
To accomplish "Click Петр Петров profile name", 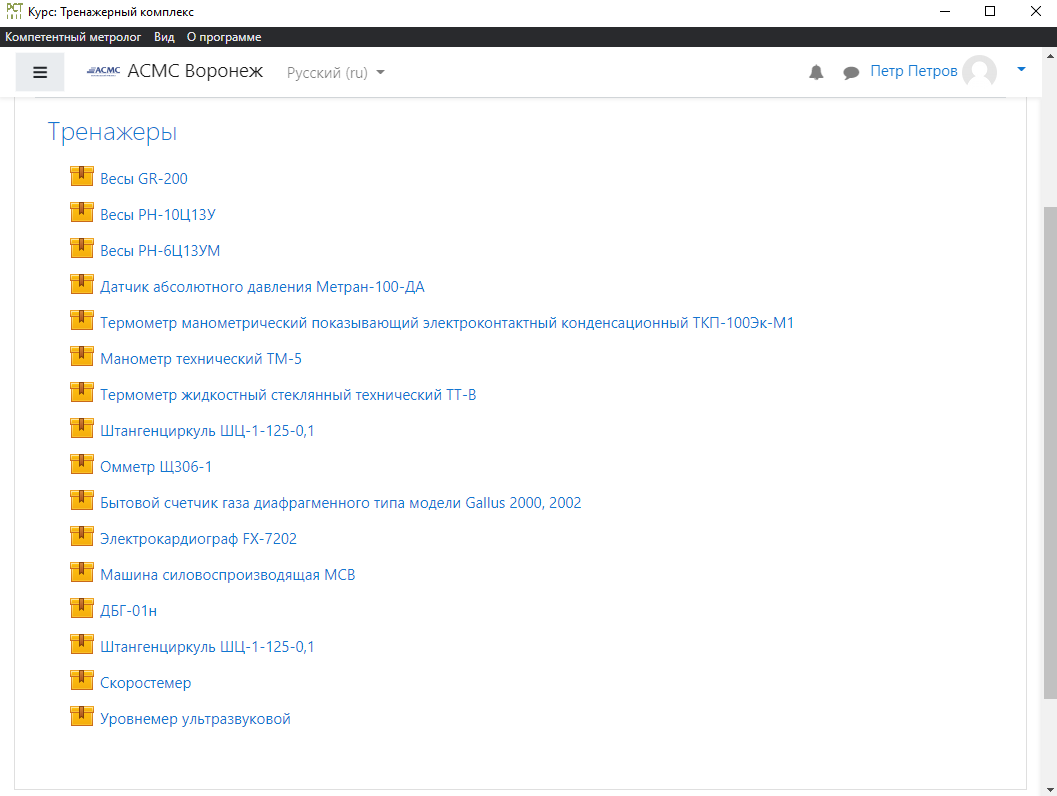I will click(x=913, y=71).
